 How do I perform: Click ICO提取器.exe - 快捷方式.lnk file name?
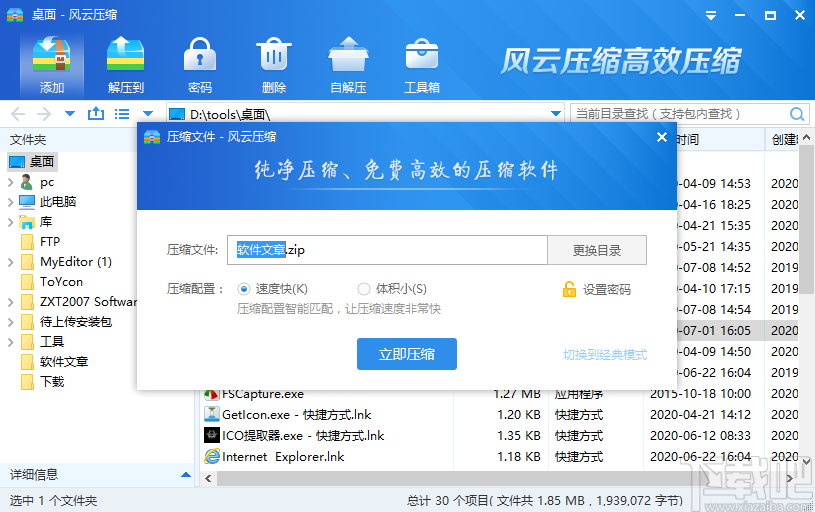click(303, 435)
